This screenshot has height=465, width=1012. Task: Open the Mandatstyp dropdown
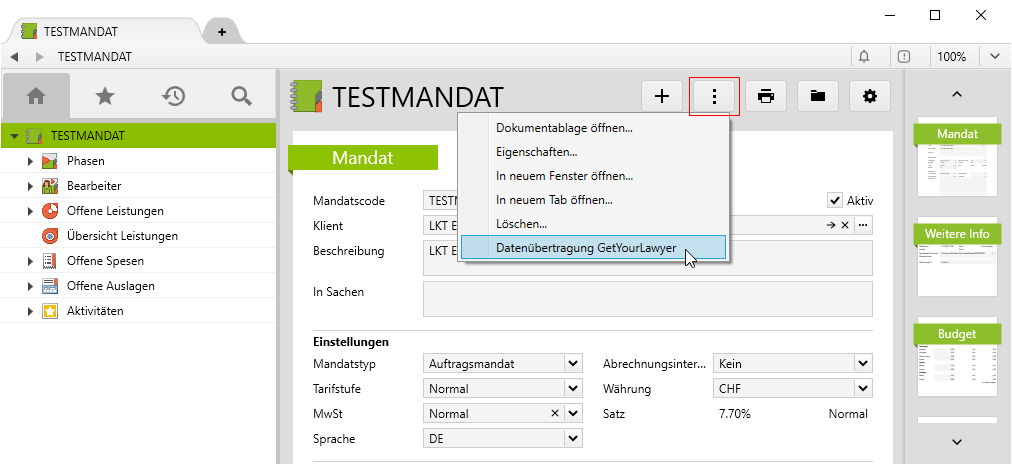tap(573, 364)
